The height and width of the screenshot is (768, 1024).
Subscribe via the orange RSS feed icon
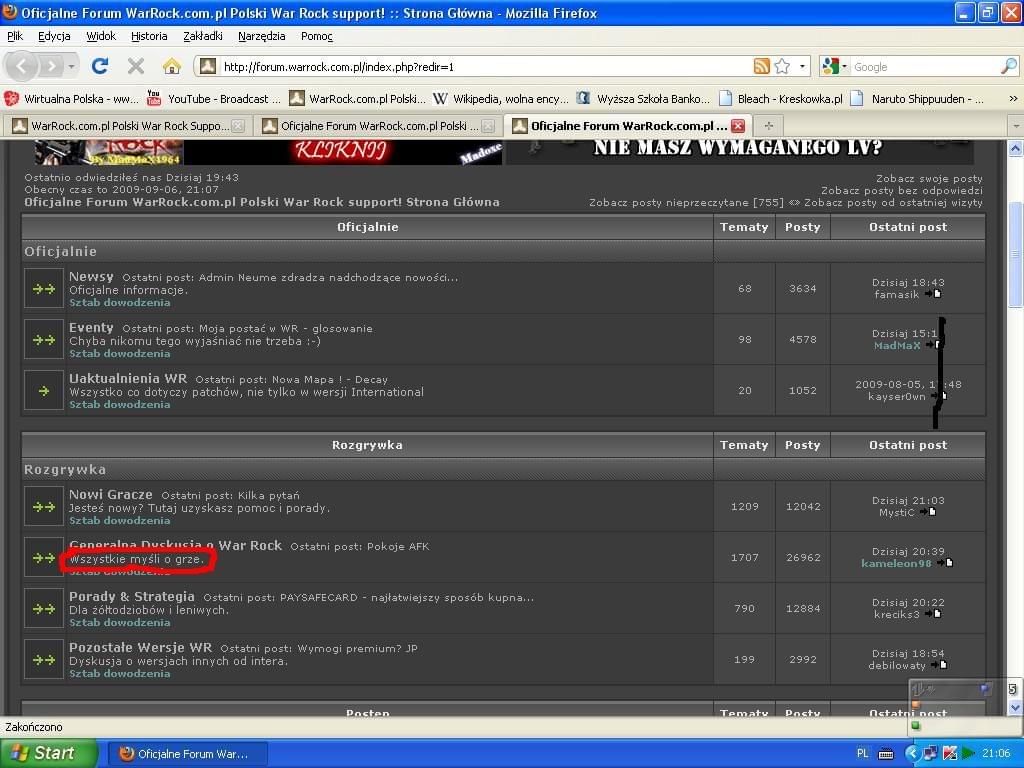click(x=761, y=66)
